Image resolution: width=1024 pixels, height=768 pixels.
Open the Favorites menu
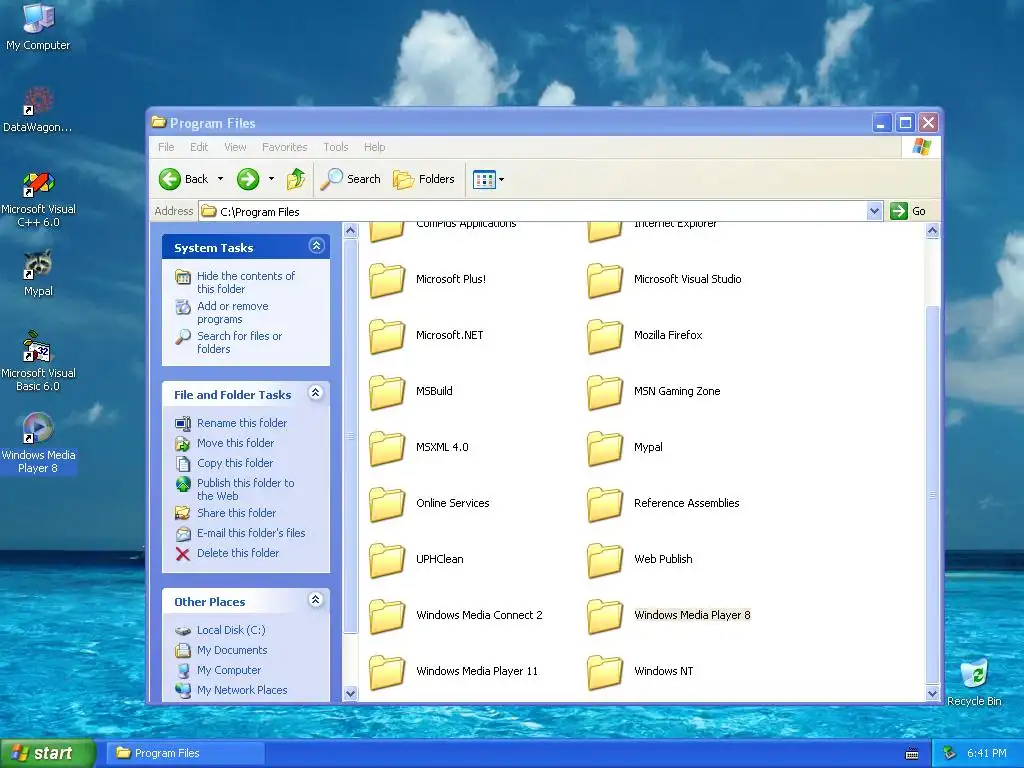[x=285, y=147]
